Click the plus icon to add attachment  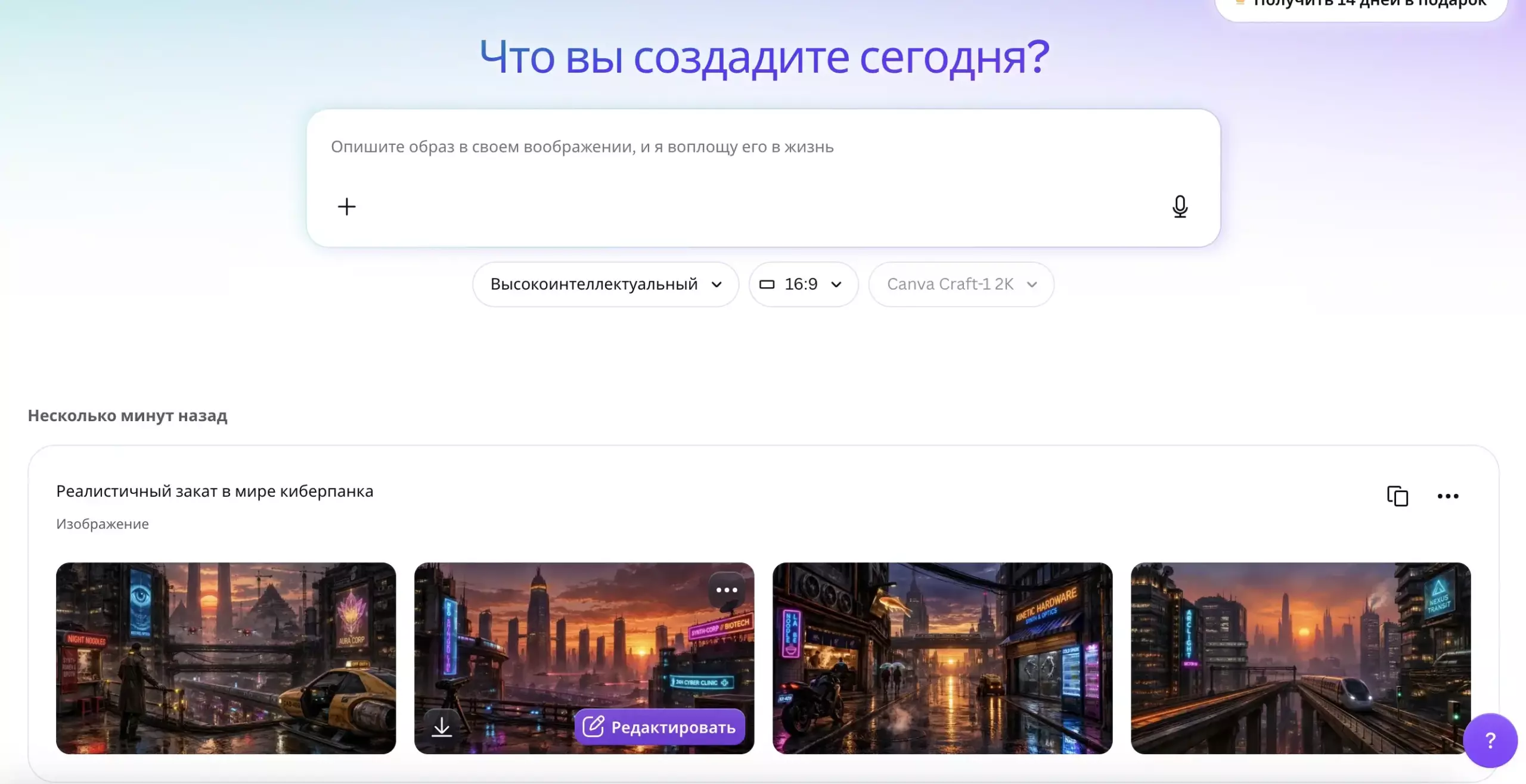click(346, 207)
